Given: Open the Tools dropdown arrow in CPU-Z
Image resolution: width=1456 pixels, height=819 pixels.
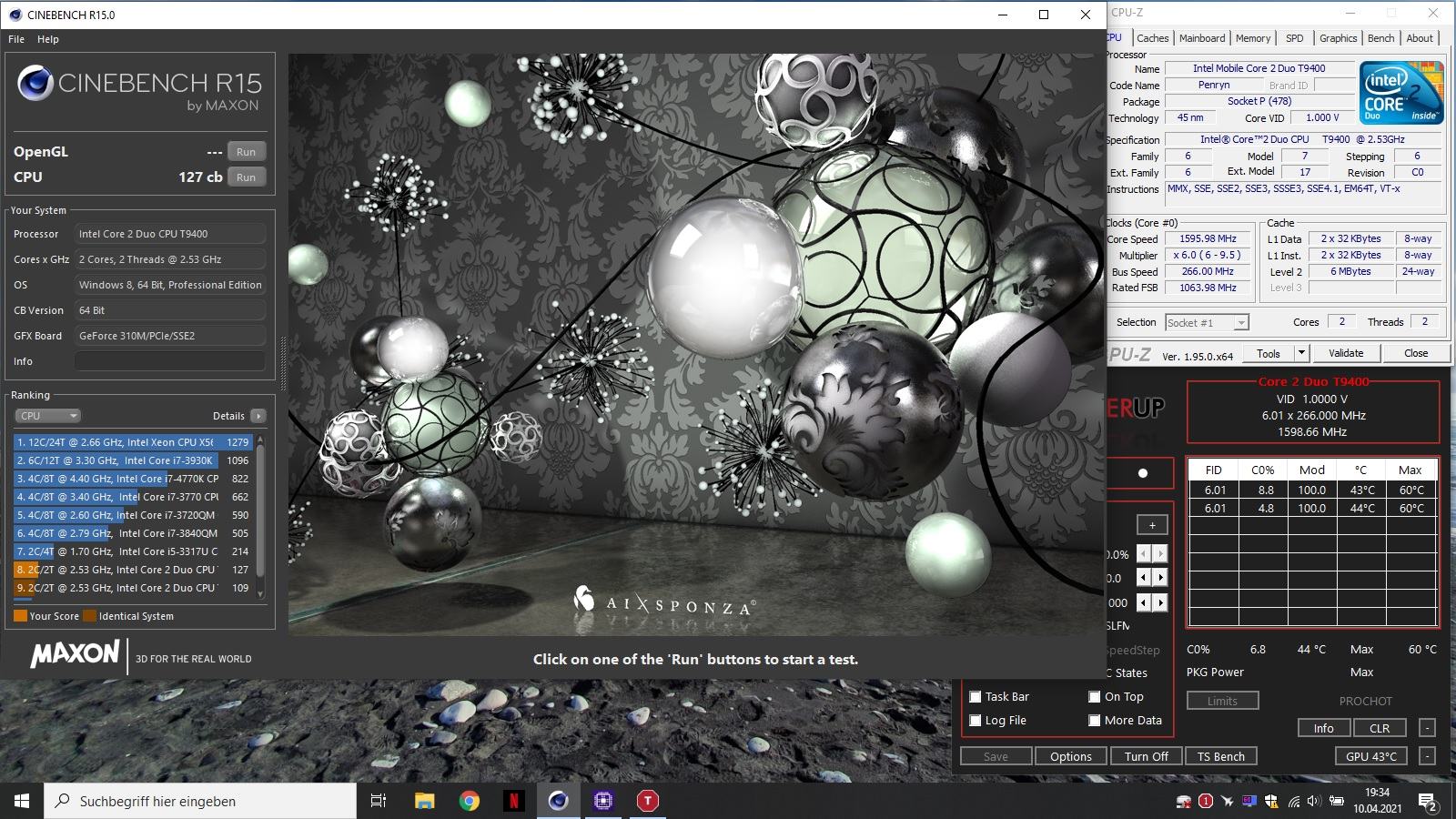Looking at the screenshot, I should click(x=1301, y=353).
